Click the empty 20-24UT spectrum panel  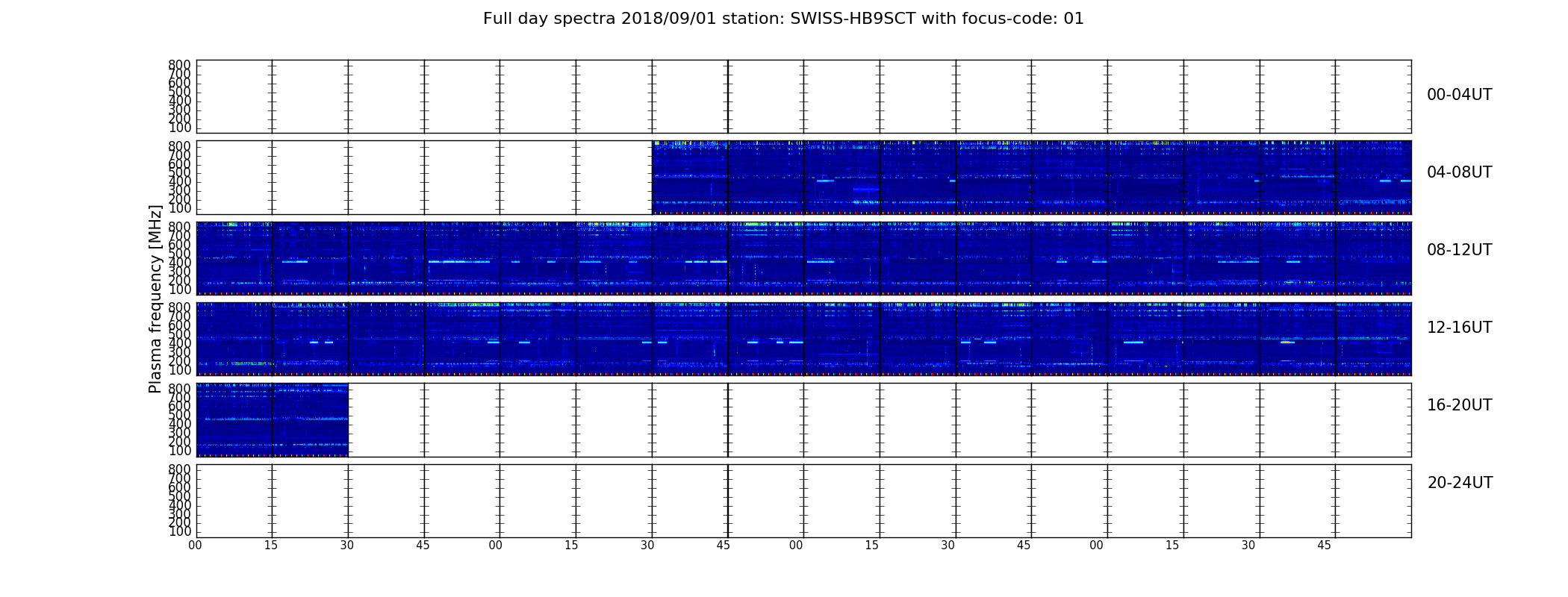pos(803,501)
